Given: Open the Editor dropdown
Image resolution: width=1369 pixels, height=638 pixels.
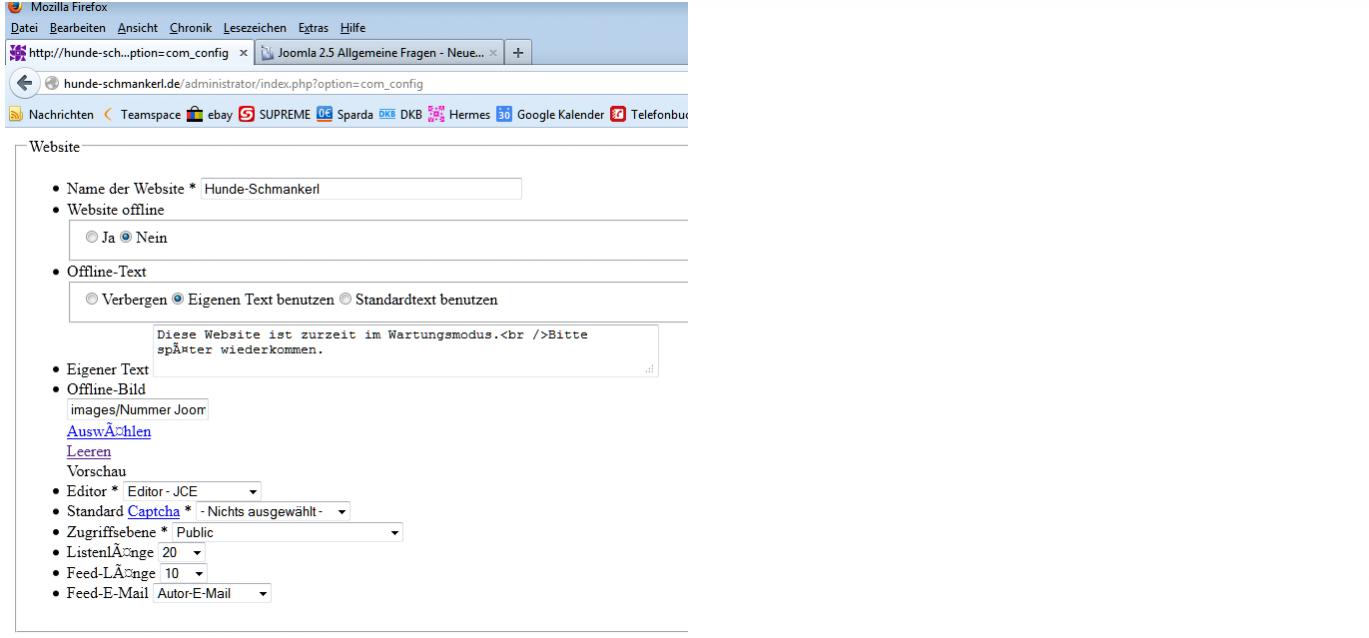Looking at the screenshot, I should pyautogui.click(x=192, y=491).
